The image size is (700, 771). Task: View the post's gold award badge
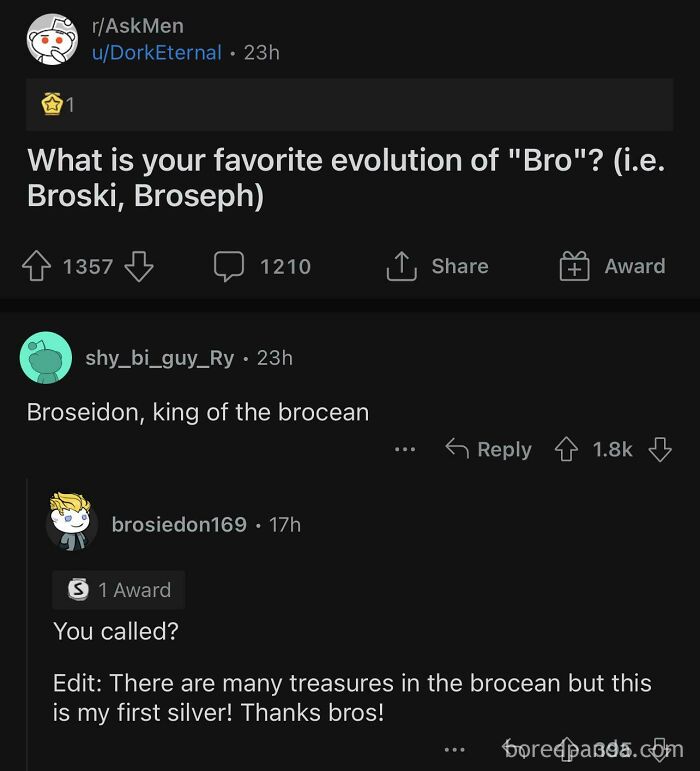(52, 104)
